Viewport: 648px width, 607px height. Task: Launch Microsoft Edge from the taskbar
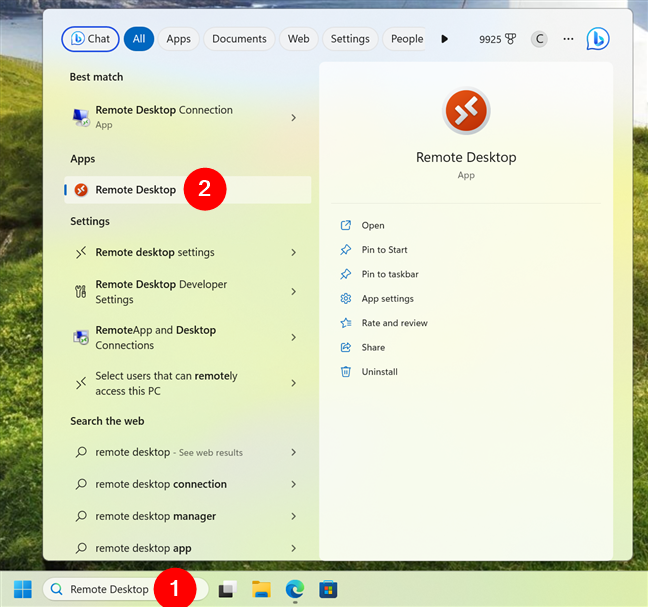pos(295,589)
